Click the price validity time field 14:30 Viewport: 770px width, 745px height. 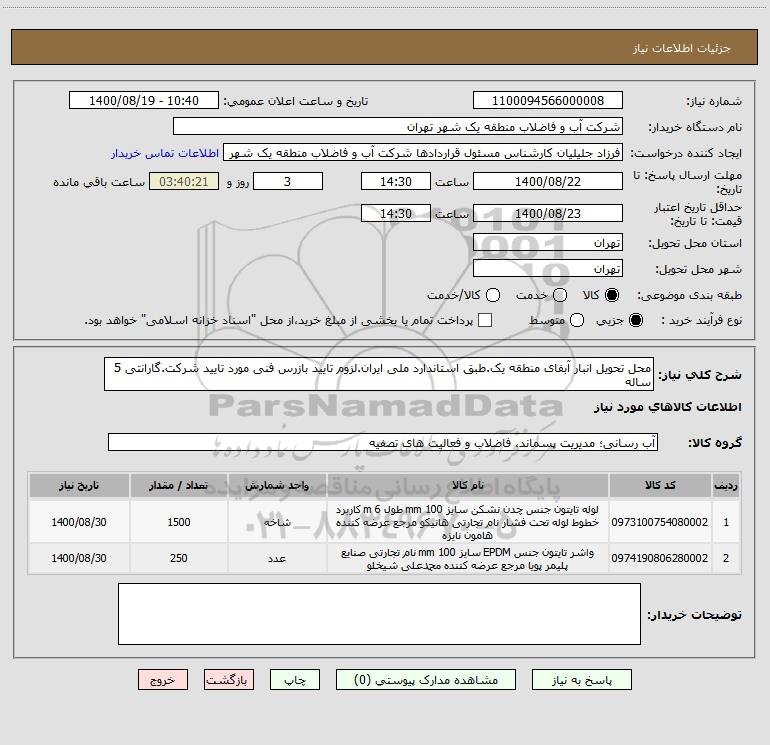pos(396,214)
